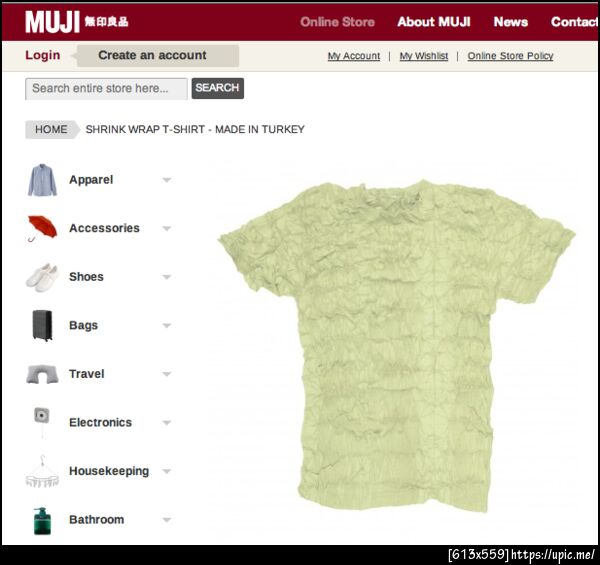Select the Apparel shirt icon
This screenshot has width=600, height=565.
[x=42, y=180]
